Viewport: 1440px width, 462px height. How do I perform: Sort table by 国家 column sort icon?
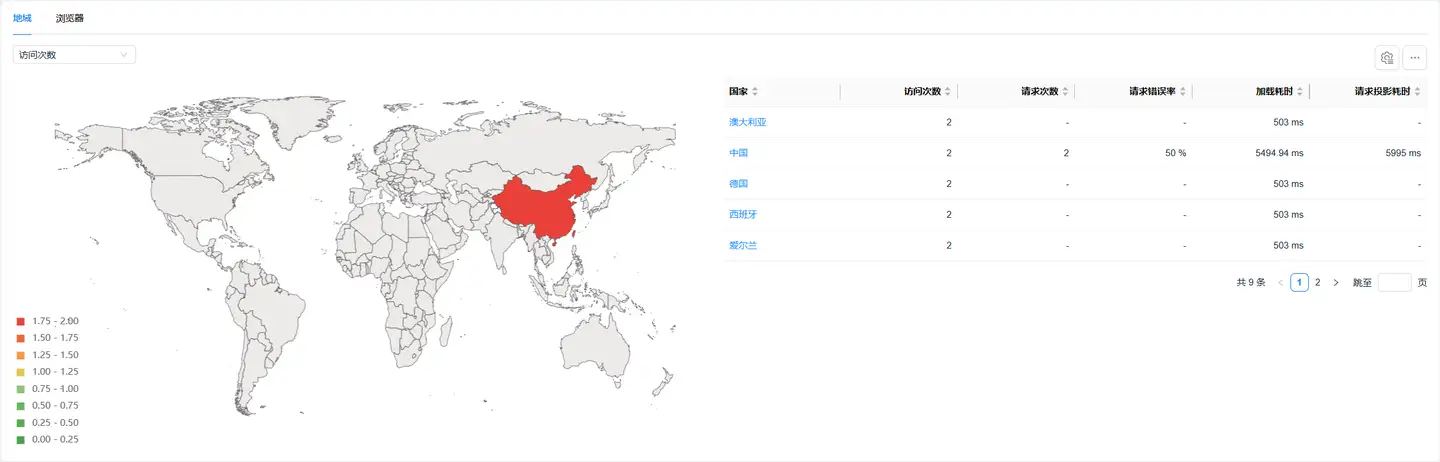(x=755, y=92)
